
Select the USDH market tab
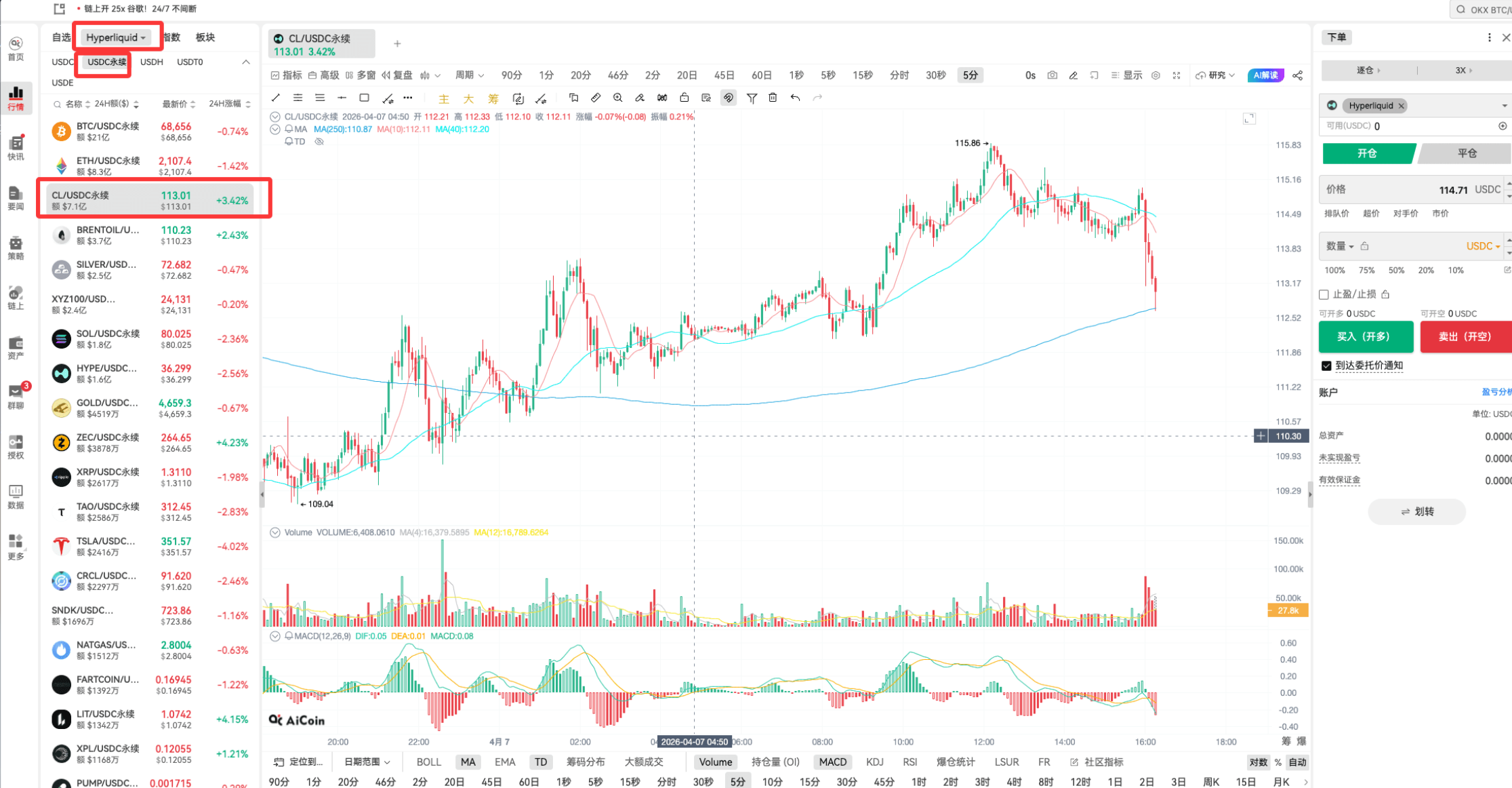[151, 62]
